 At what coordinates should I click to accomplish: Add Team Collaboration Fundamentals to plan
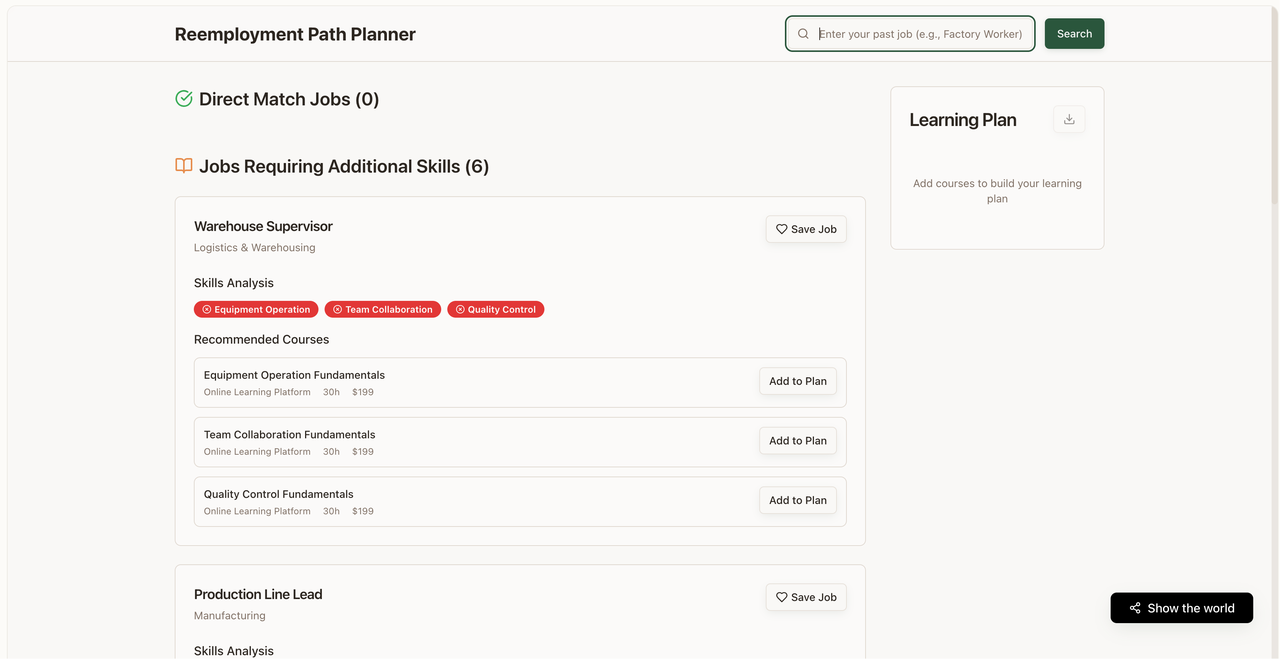coord(797,441)
